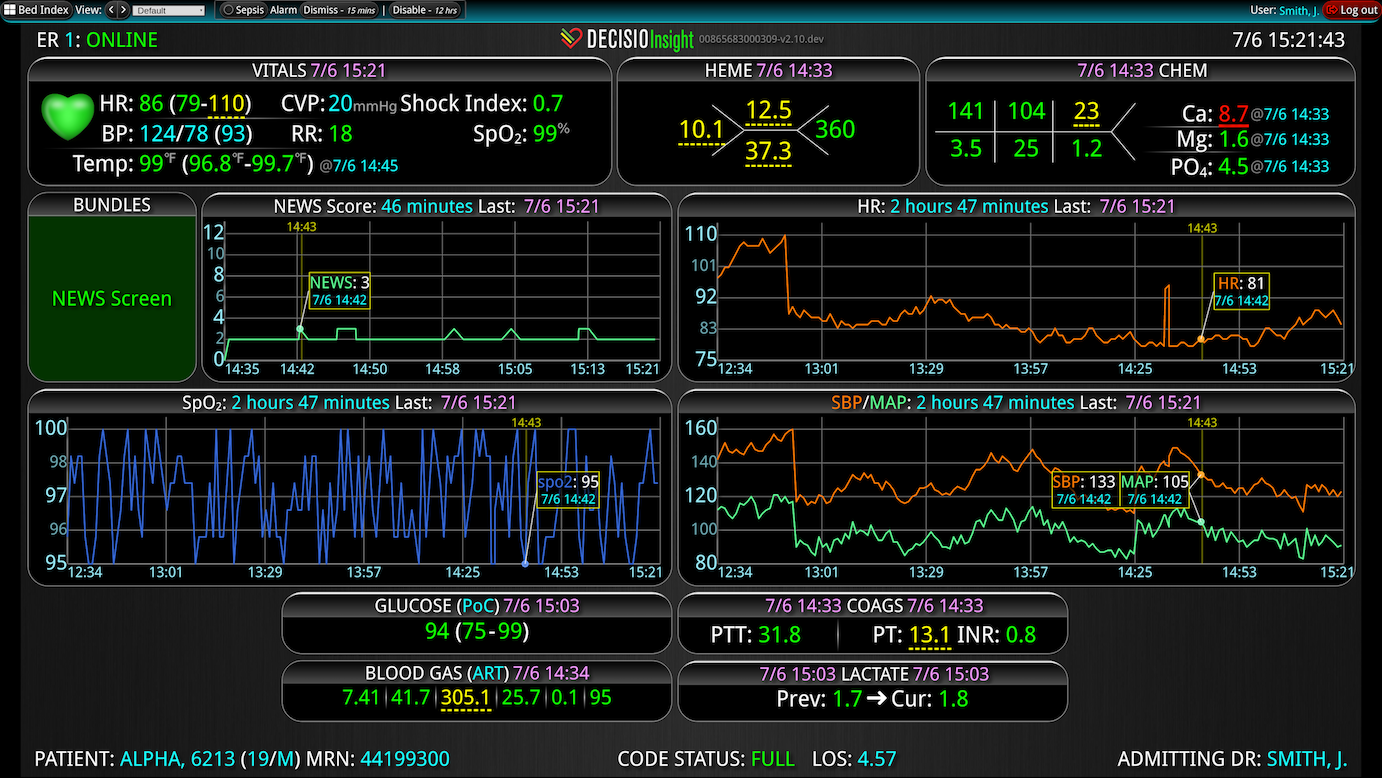The height and width of the screenshot is (778, 1382).
Task: Select the BP reading 124/78
Action: 175,133
